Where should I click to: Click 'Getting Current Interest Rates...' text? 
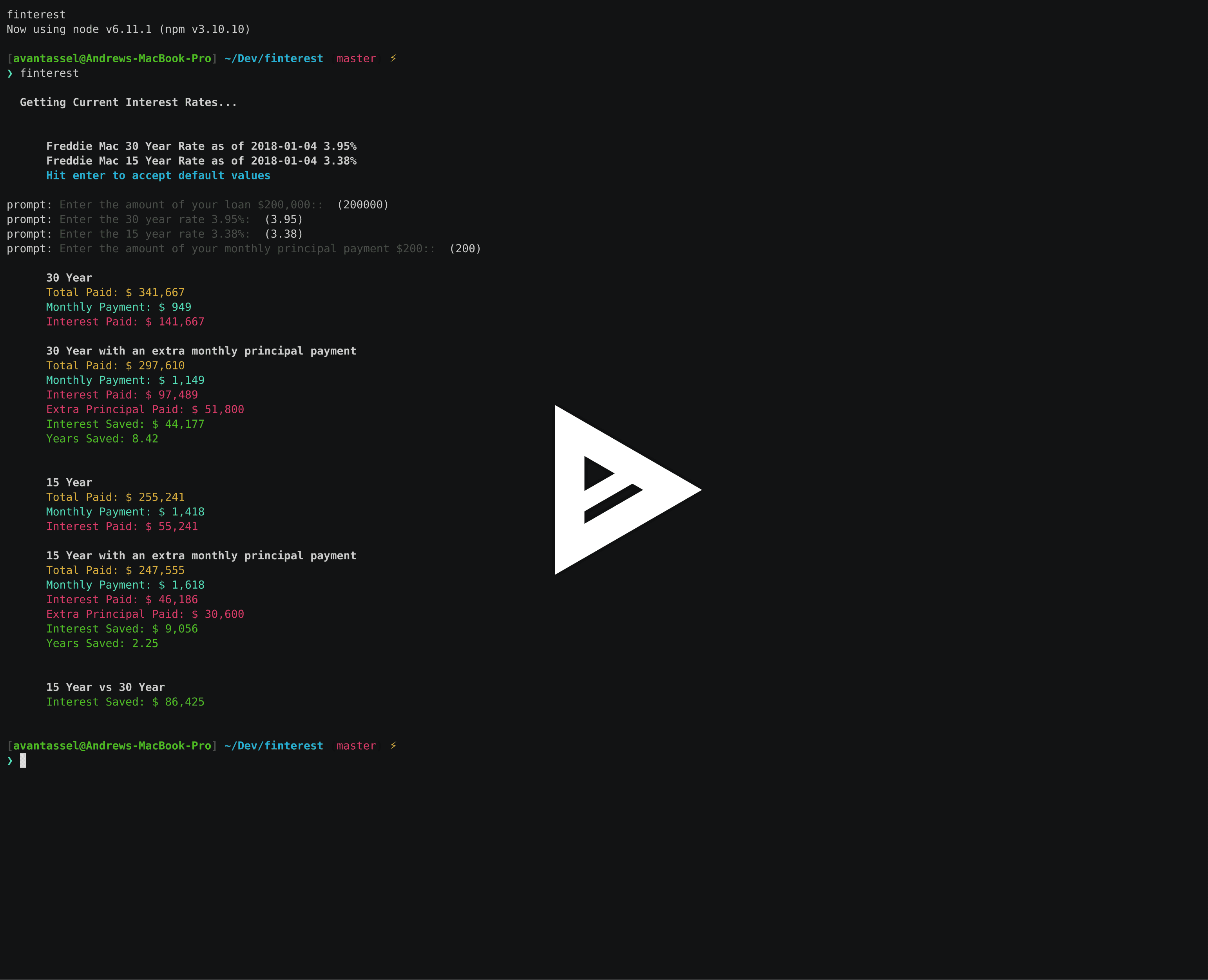[x=128, y=102]
